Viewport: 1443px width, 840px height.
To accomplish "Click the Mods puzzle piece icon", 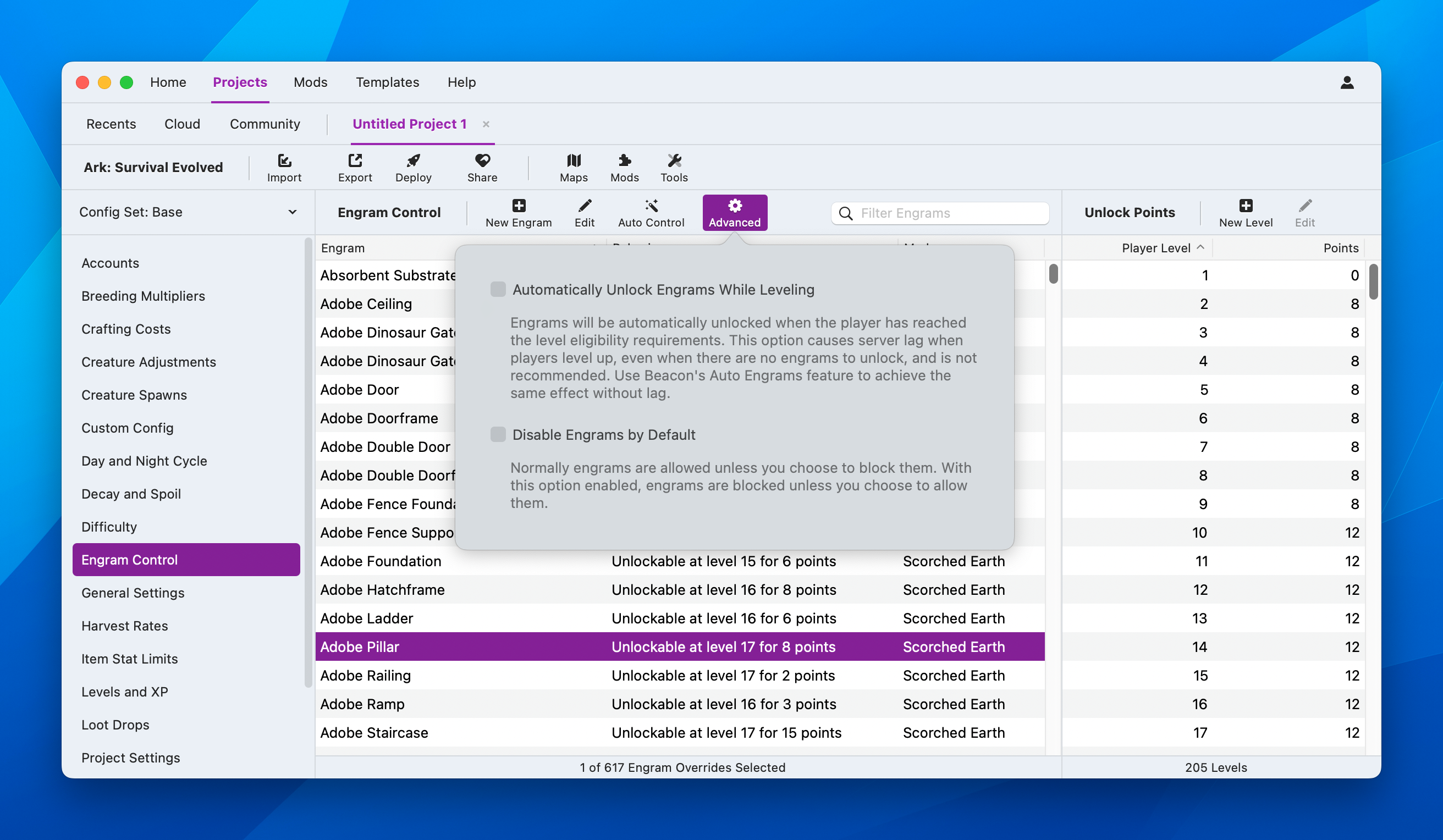I will pos(624,161).
